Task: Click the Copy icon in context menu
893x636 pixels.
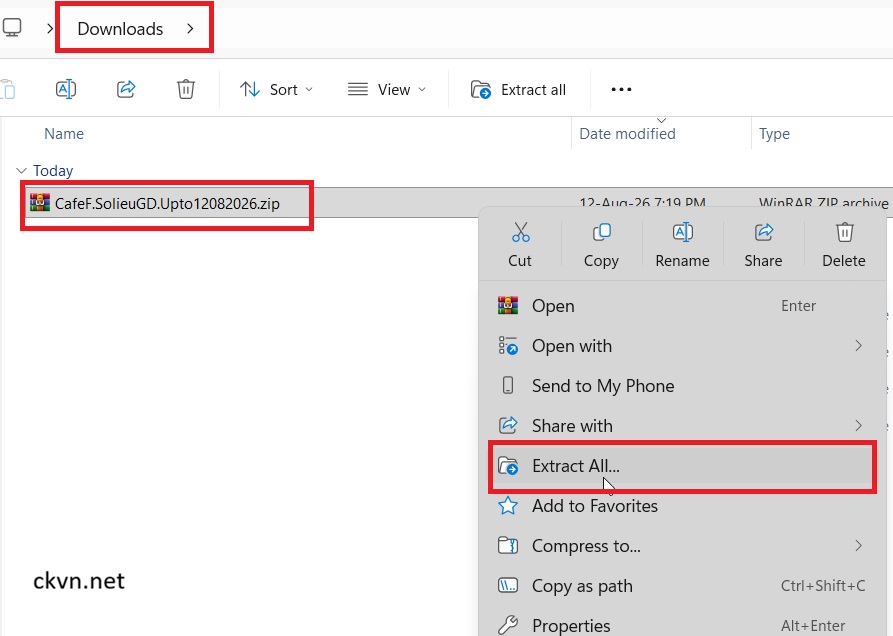Action: pyautogui.click(x=601, y=232)
